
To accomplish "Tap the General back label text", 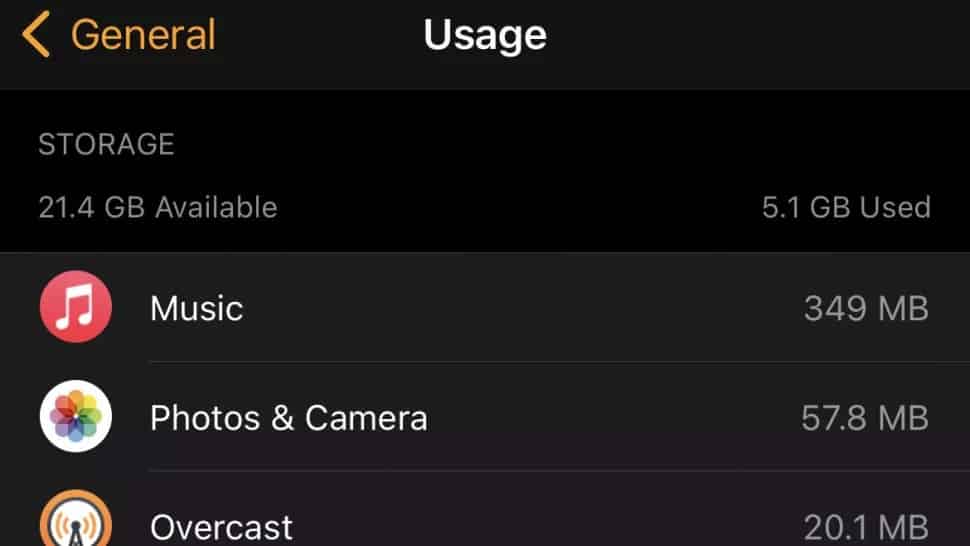I will coord(144,35).
